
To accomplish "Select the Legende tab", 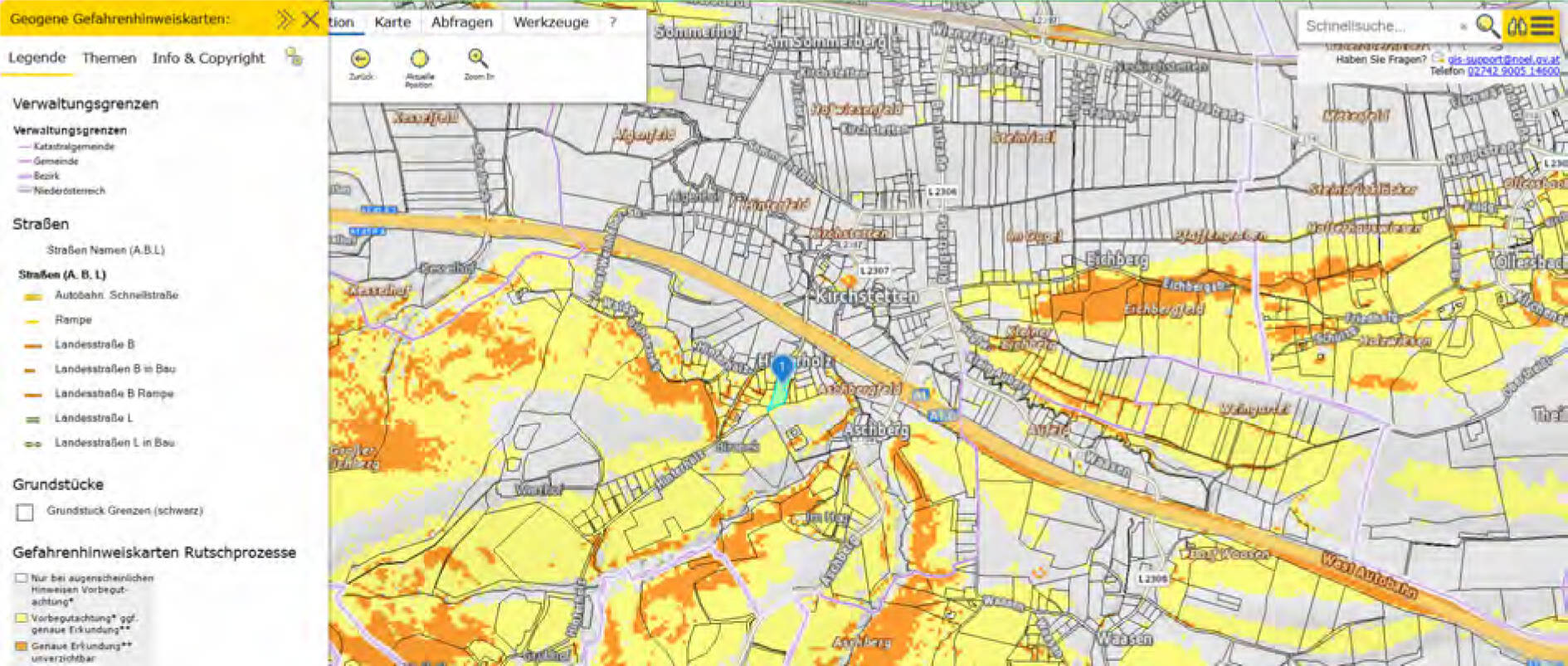I will tap(37, 58).
